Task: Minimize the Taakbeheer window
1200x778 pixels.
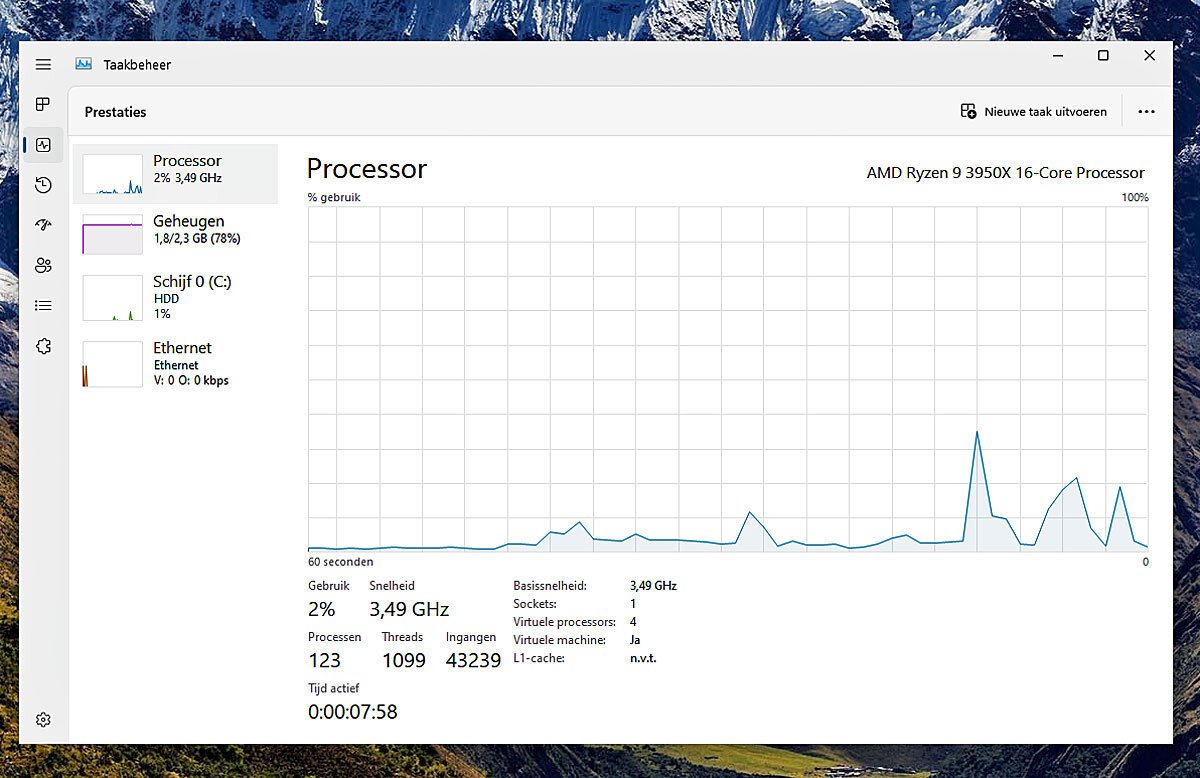Action: click(1058, 56)
